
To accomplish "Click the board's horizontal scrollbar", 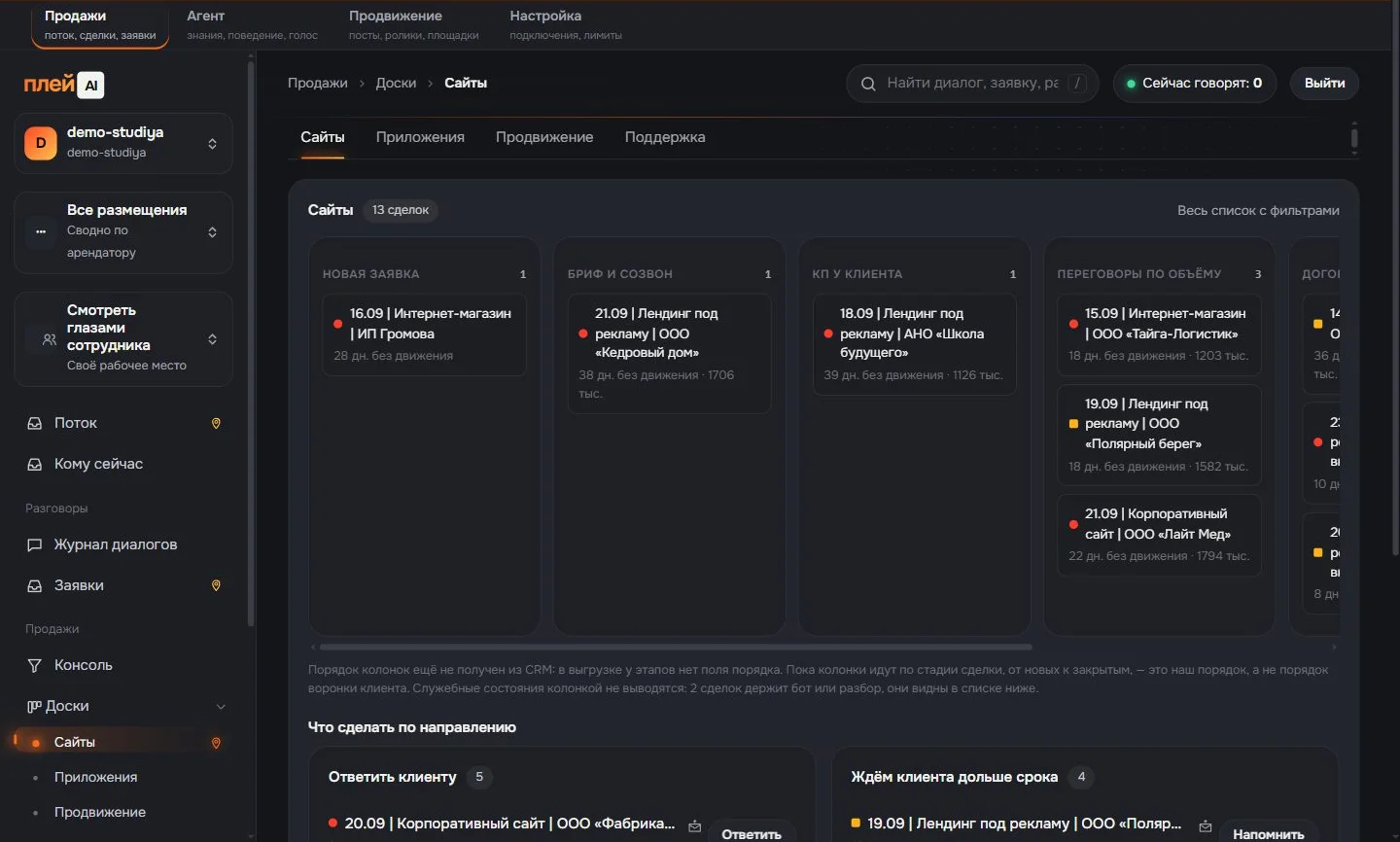I will (676, 647).
